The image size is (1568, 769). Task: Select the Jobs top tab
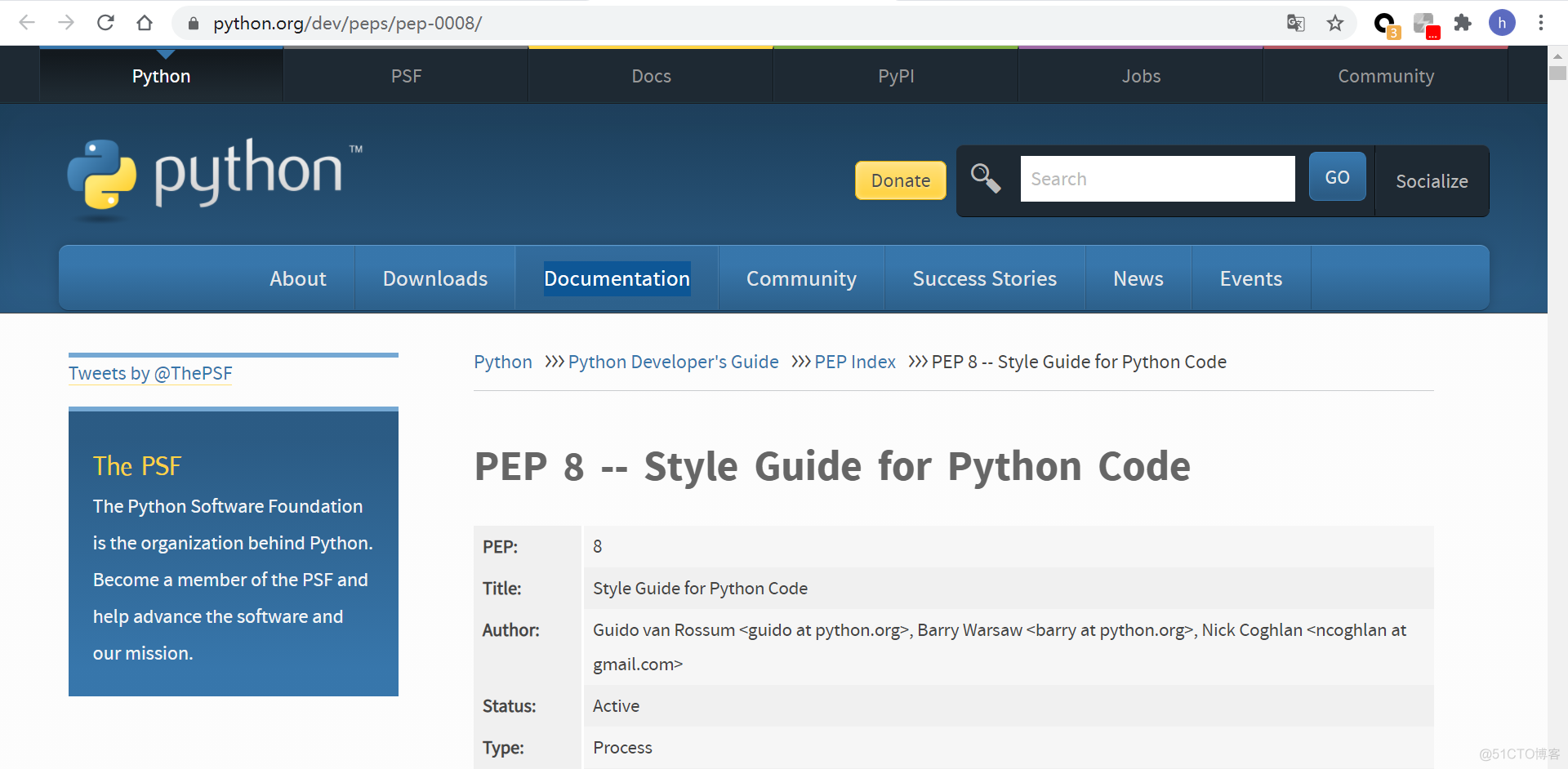[1141, 76]
